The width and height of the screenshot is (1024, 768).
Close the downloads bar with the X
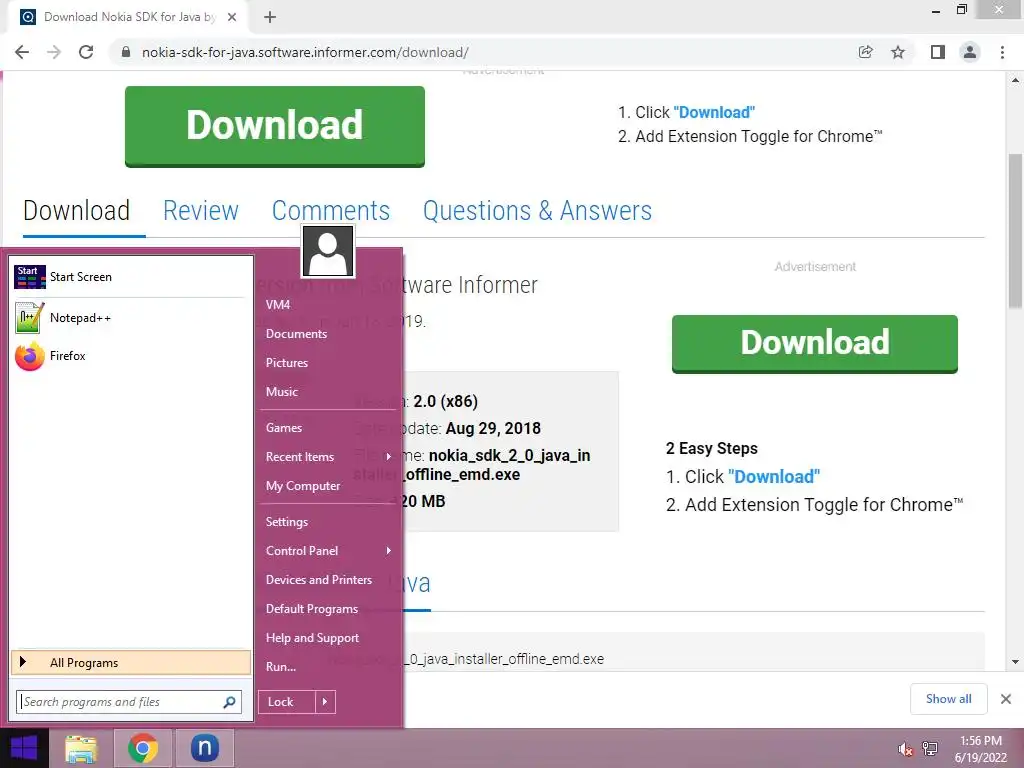[1006, 699]
